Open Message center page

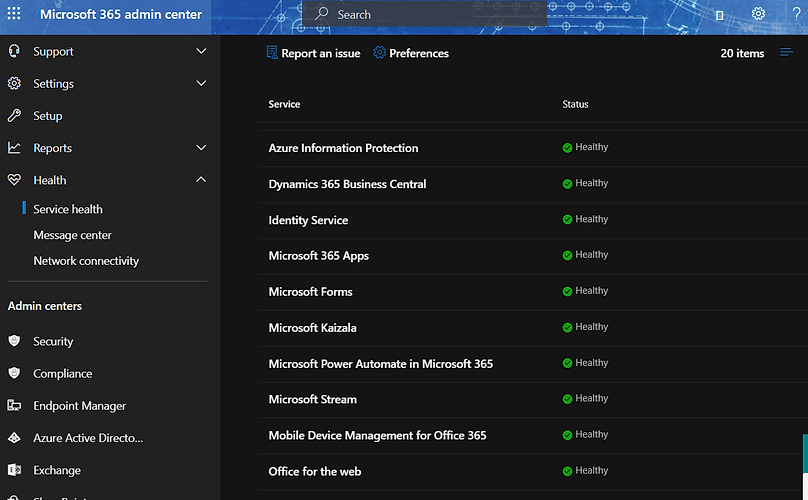72,235
